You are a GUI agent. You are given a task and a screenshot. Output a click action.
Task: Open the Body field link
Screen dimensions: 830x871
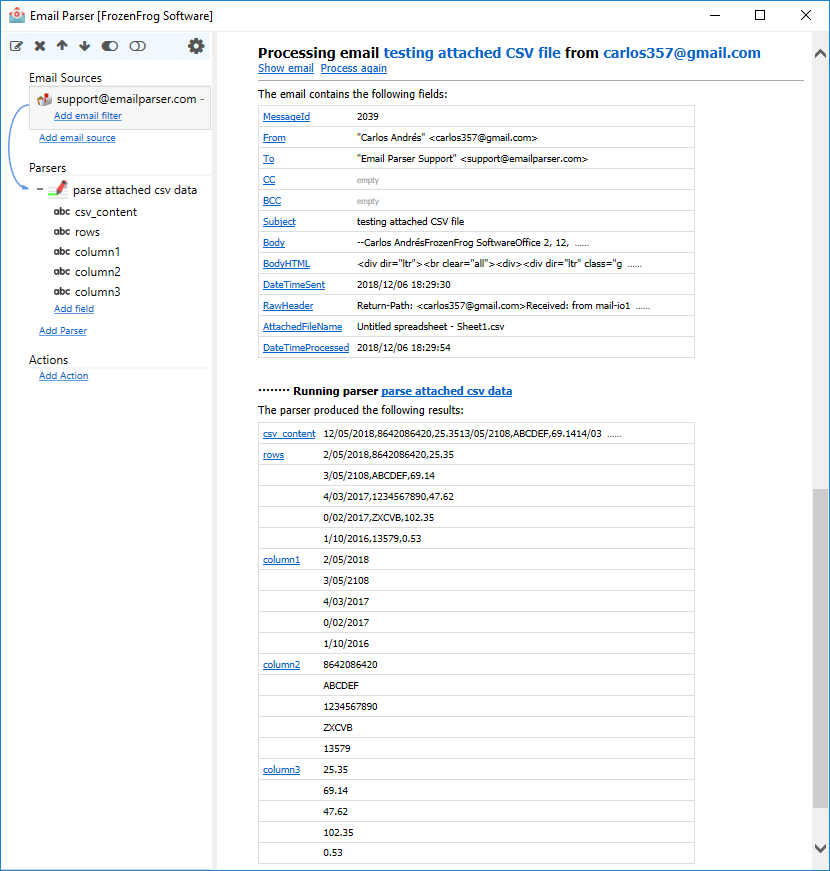pos(273,243)
